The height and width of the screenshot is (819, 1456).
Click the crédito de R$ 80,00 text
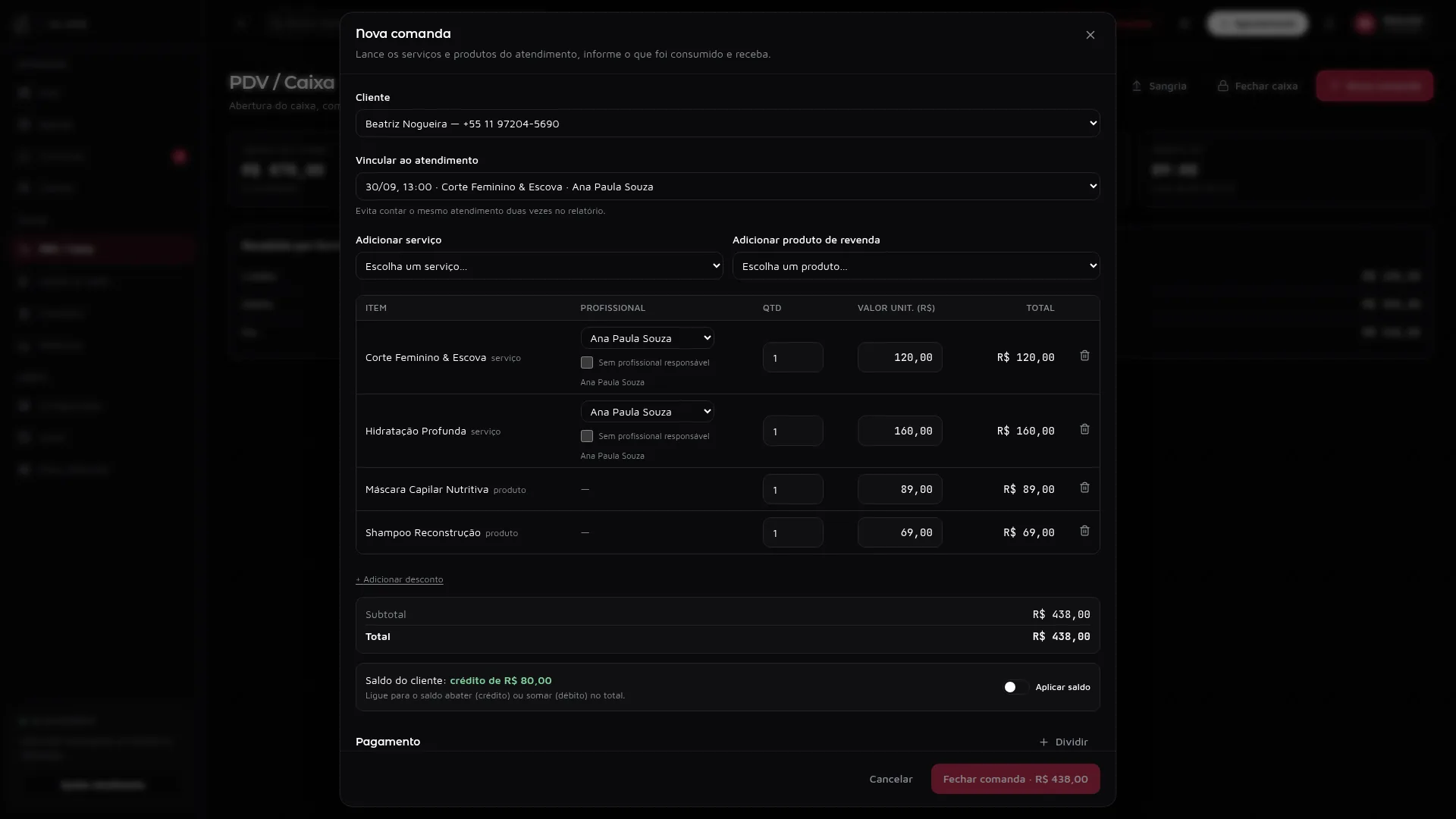[x=500, y=680]
